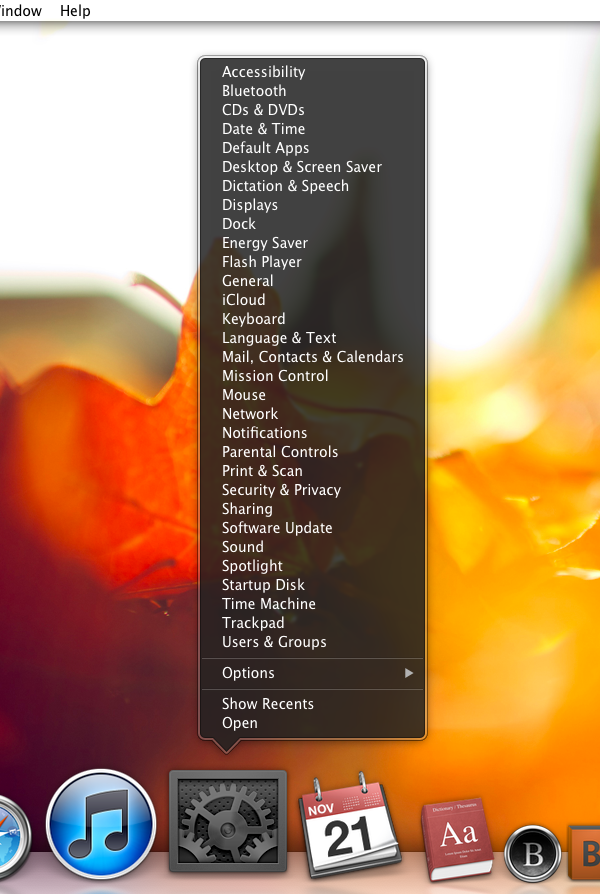Launch iTunes from the Dock
Screen dimensions: 600x894
(x=101, y=824)
